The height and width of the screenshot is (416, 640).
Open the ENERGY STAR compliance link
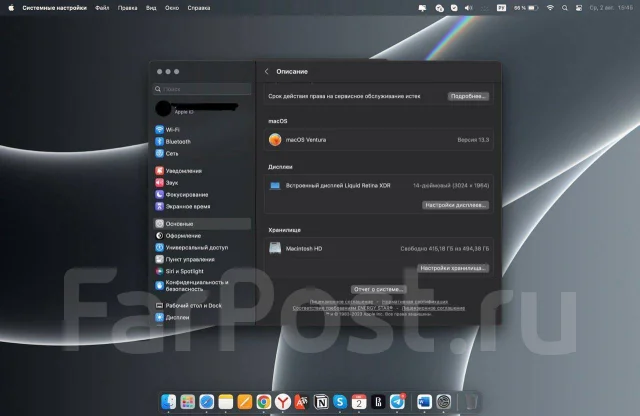342,308
